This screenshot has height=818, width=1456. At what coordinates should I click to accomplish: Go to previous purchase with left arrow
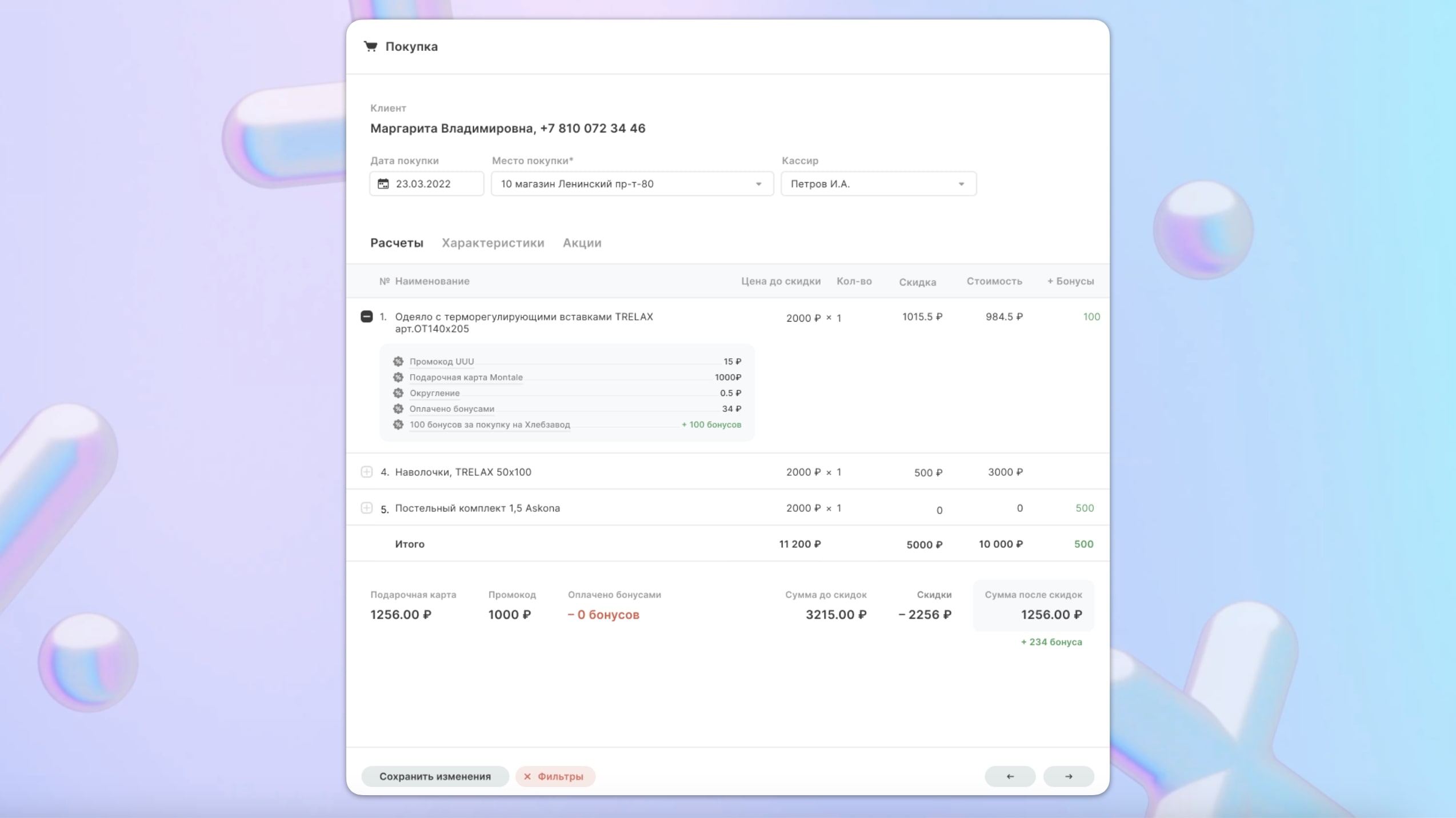1010,776
